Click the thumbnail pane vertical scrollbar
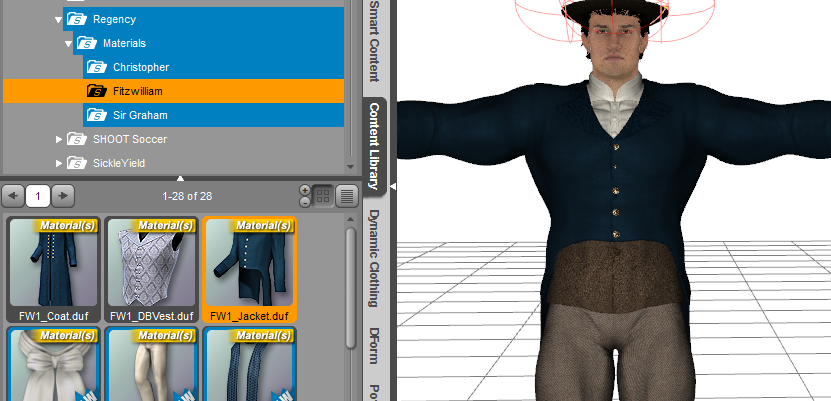This screenshot has height=401, width=831. coord(350,288)
